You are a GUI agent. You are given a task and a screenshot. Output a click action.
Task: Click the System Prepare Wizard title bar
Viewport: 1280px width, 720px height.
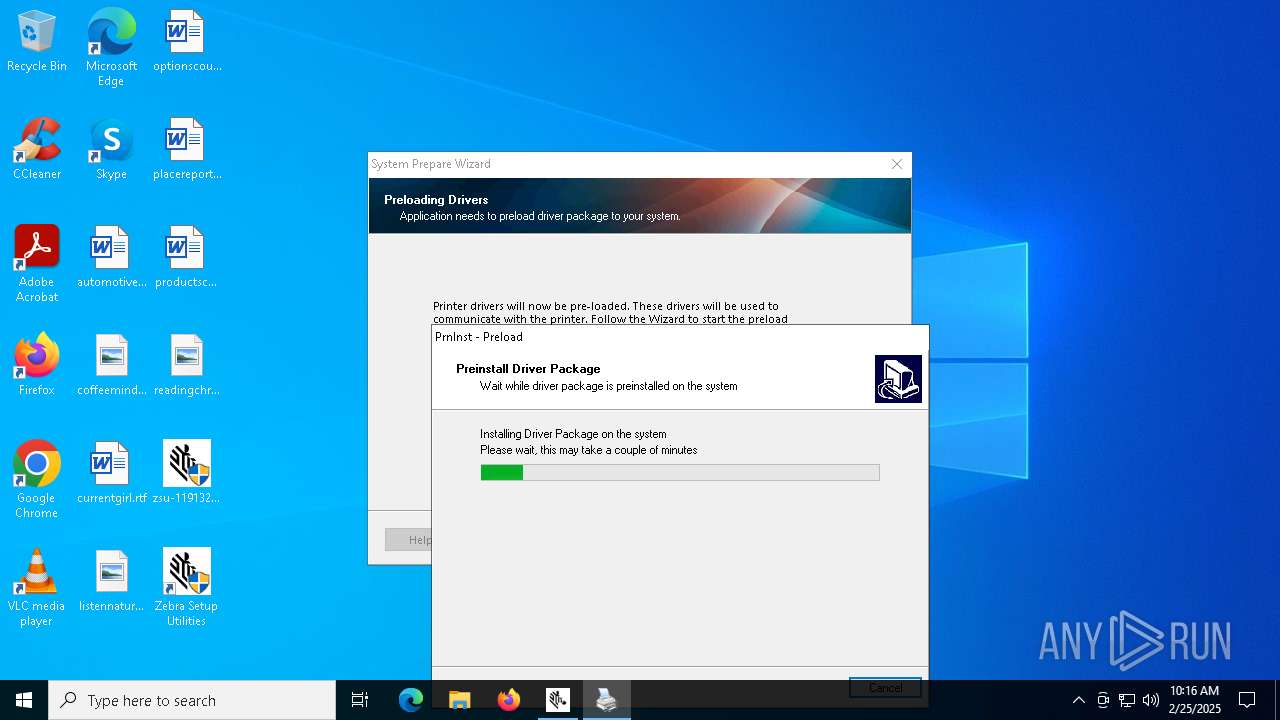[625, 164]
